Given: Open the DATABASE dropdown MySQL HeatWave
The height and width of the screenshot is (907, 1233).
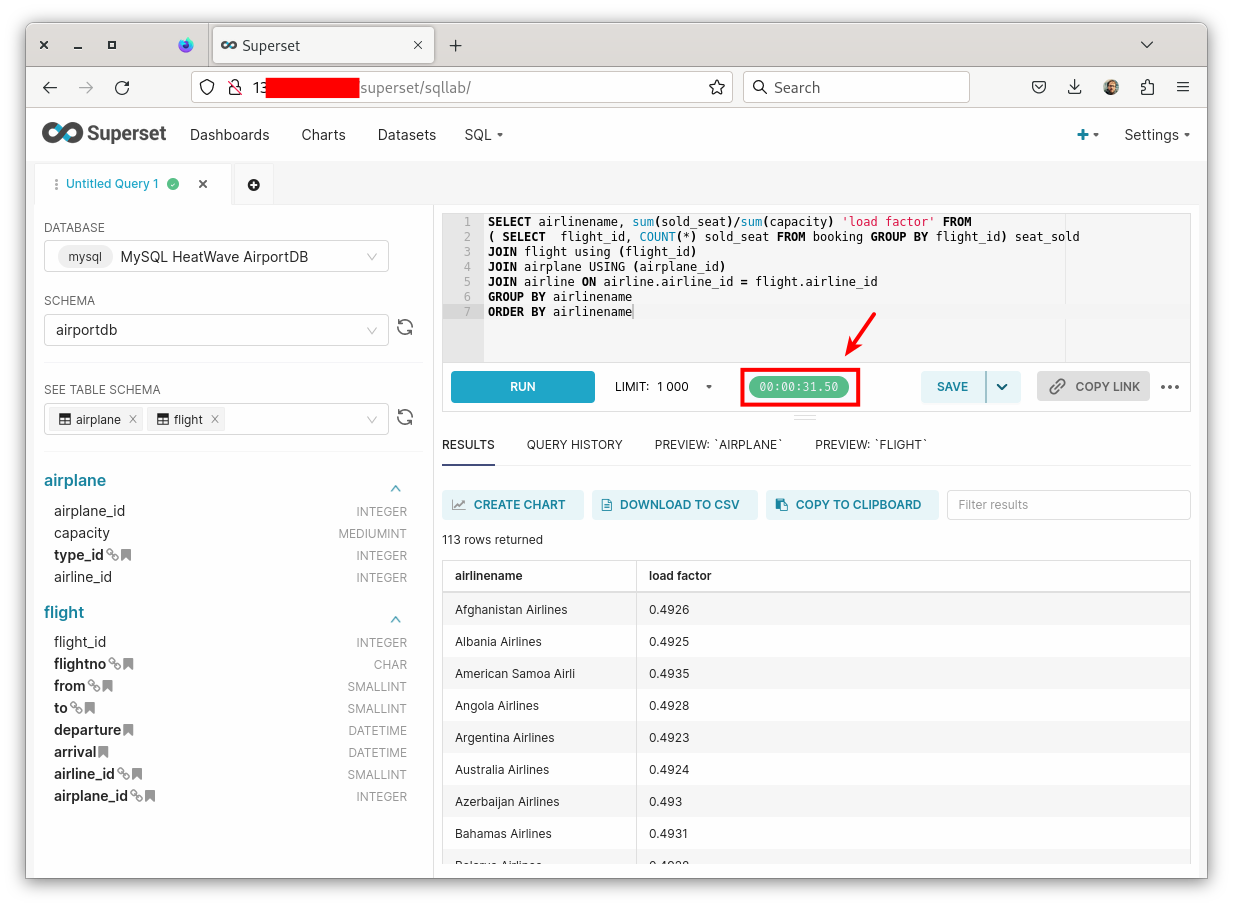Looking at the screenshot, I should coord(216,257).
